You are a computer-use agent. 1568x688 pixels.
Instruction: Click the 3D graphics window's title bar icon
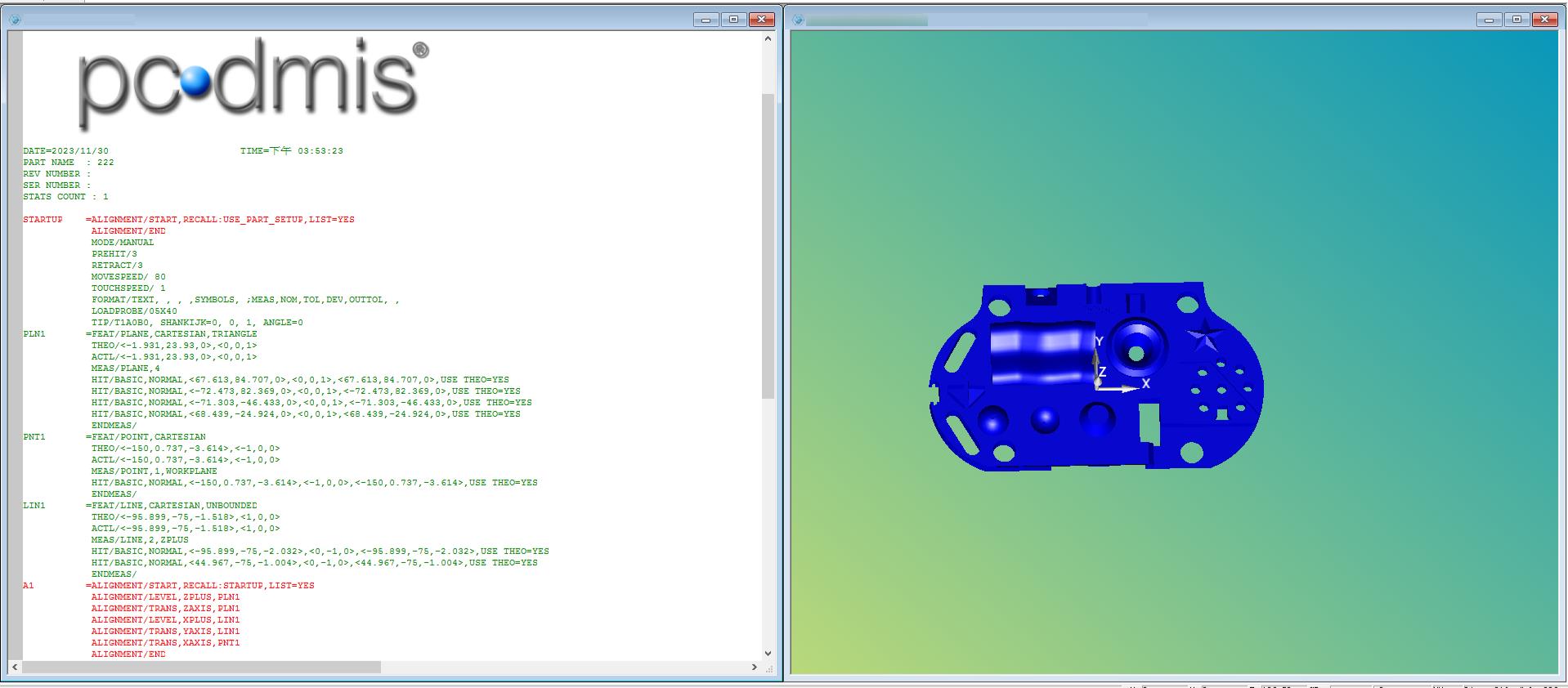(798, 20)
